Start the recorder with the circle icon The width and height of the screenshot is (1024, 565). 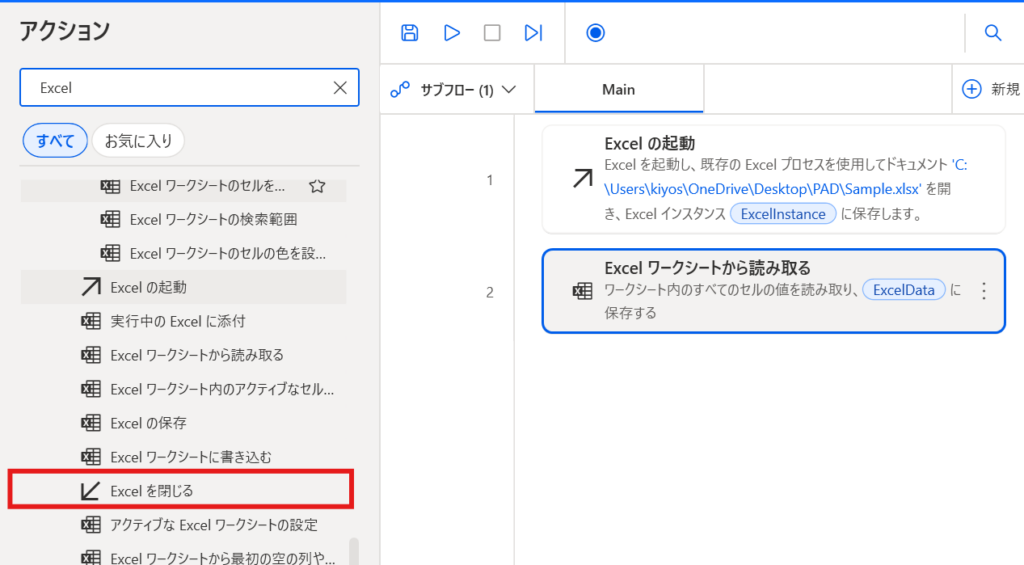point(595,33)
